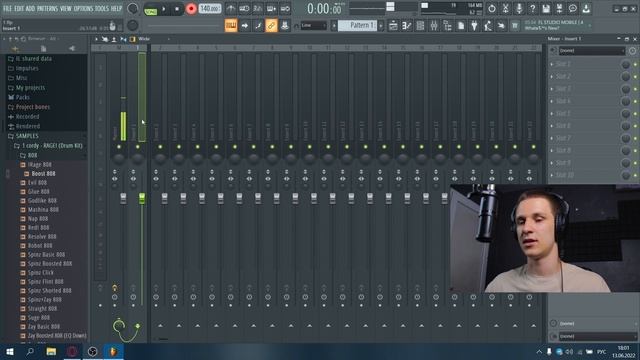640x360 pixels.
Task: Toggle the orange link multilink controllers icon
Action: pos(271,26)
